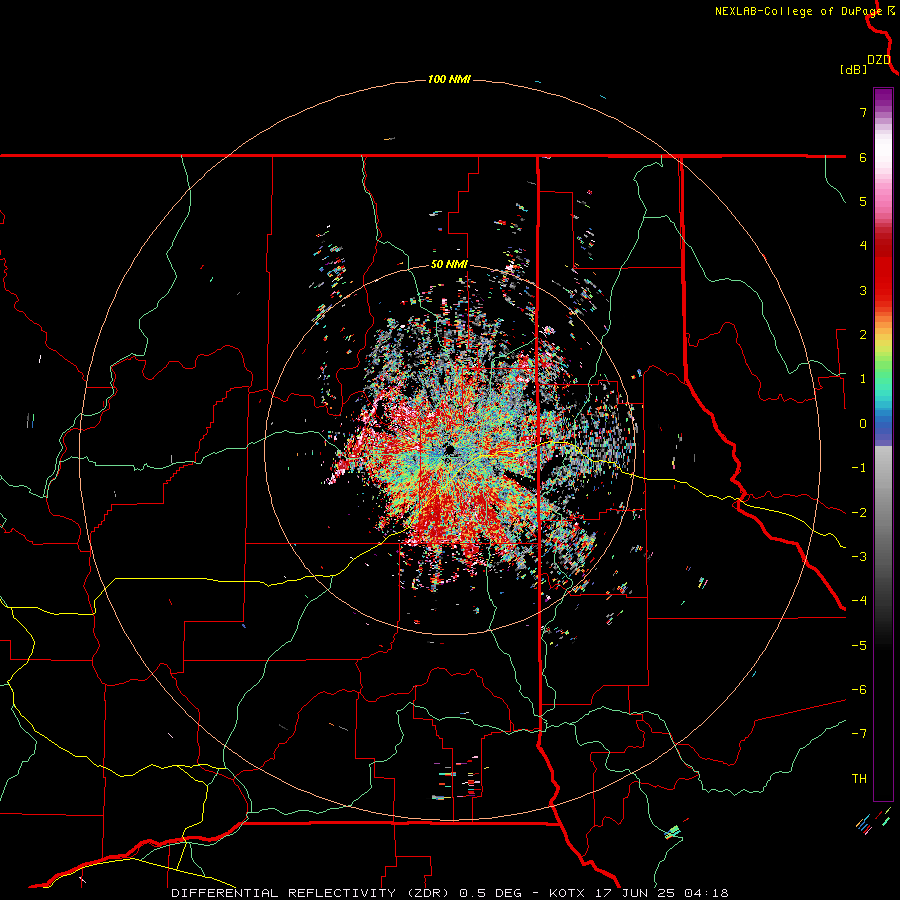900x900 pixels.
Task: Click the 0 value on color scale
Action: [x=863, y=424]
